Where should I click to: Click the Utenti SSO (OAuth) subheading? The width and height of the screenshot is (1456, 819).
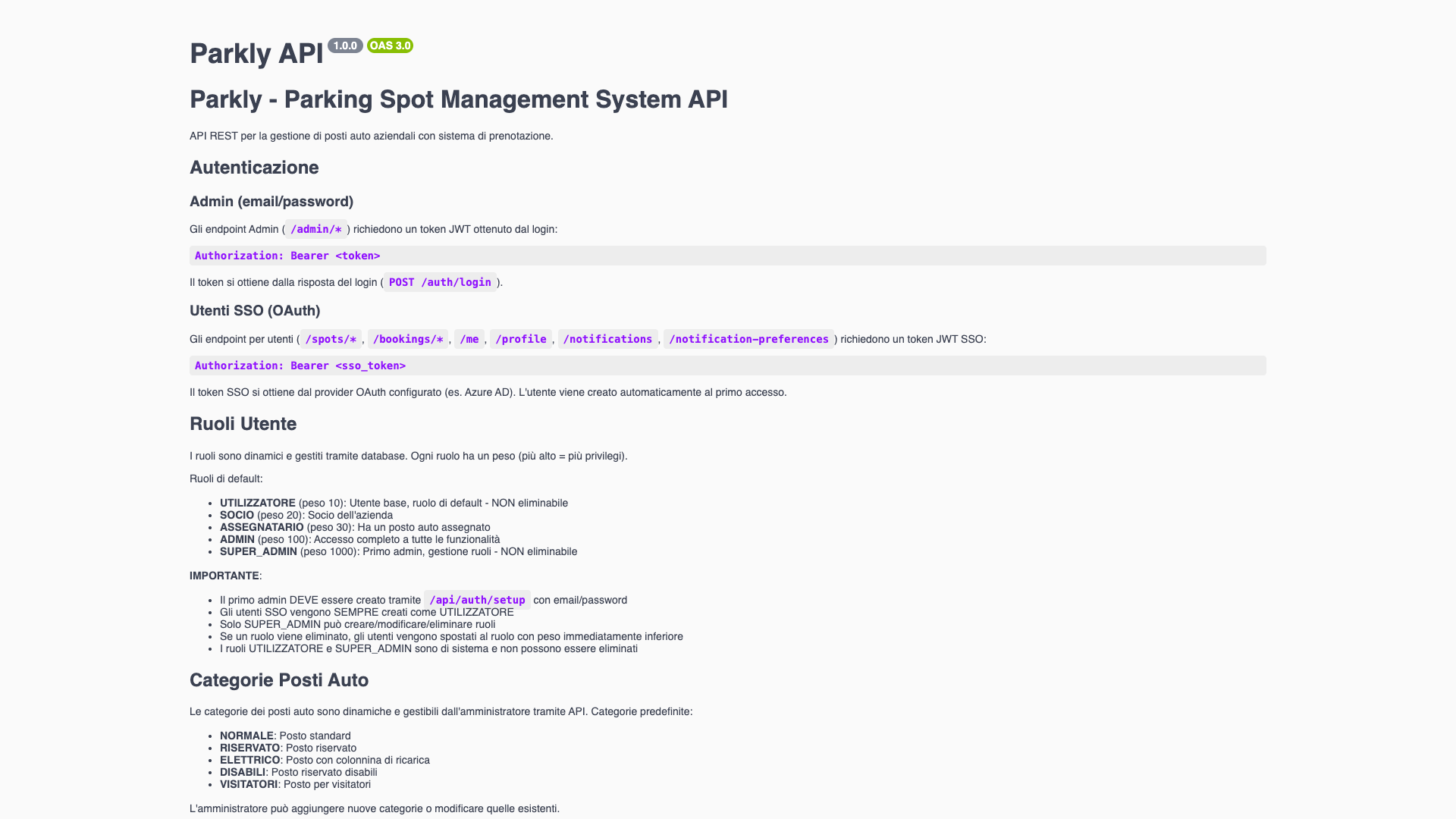[x=255, y=311]
